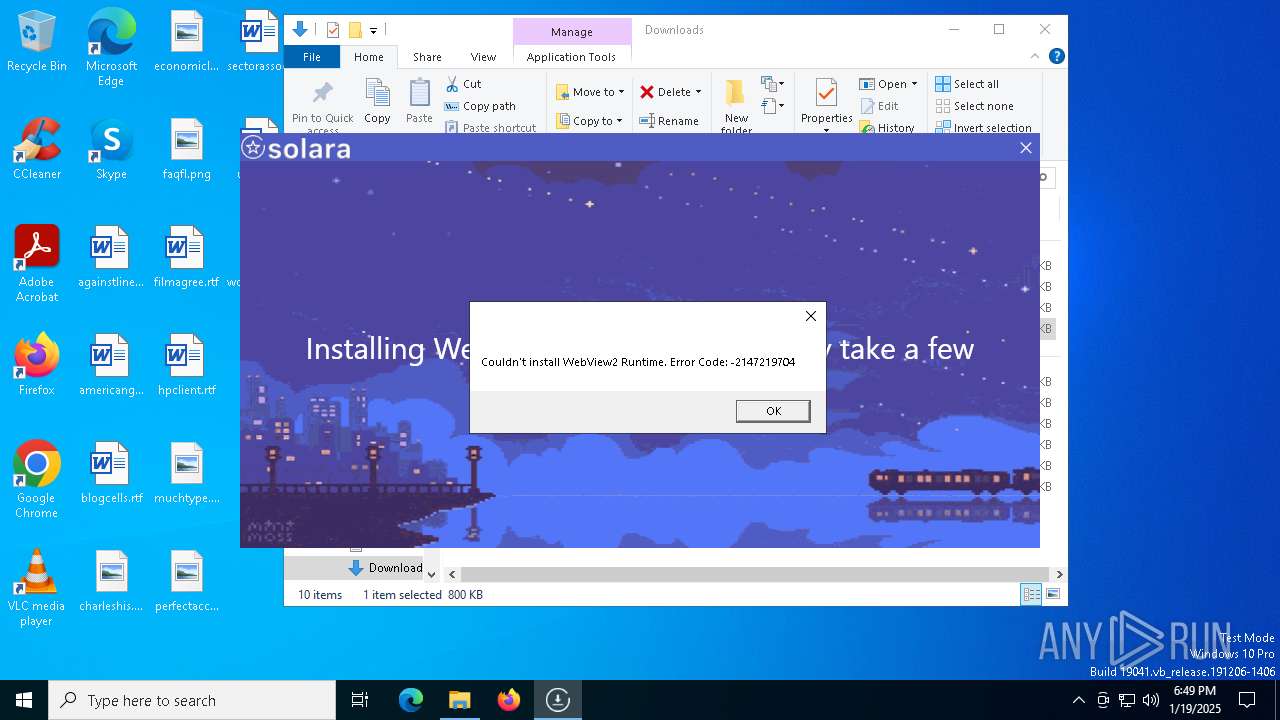Open the notification center icon

(x=1247, y=700)
